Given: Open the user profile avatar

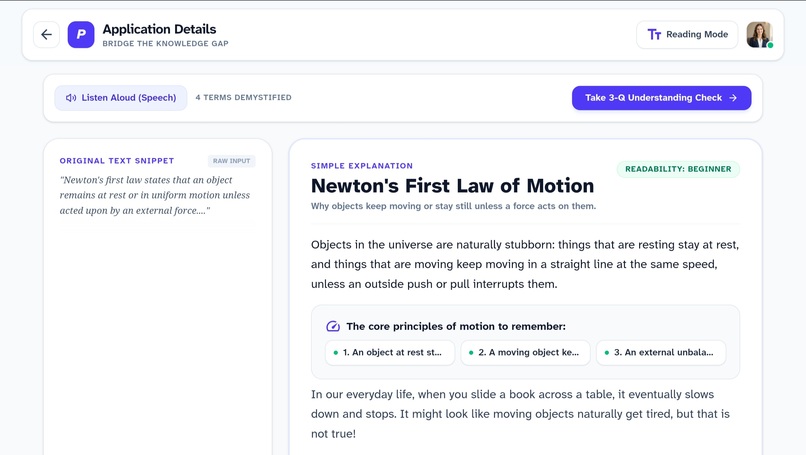Looking at the screenshot, I should click(x=759, y=34).
